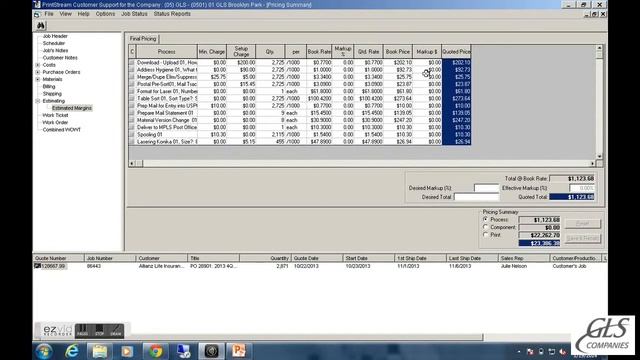Image resolution: width=640 pixels, height=360 pixels.
Task: Open the View menu
Action: [x=65, y=14]
